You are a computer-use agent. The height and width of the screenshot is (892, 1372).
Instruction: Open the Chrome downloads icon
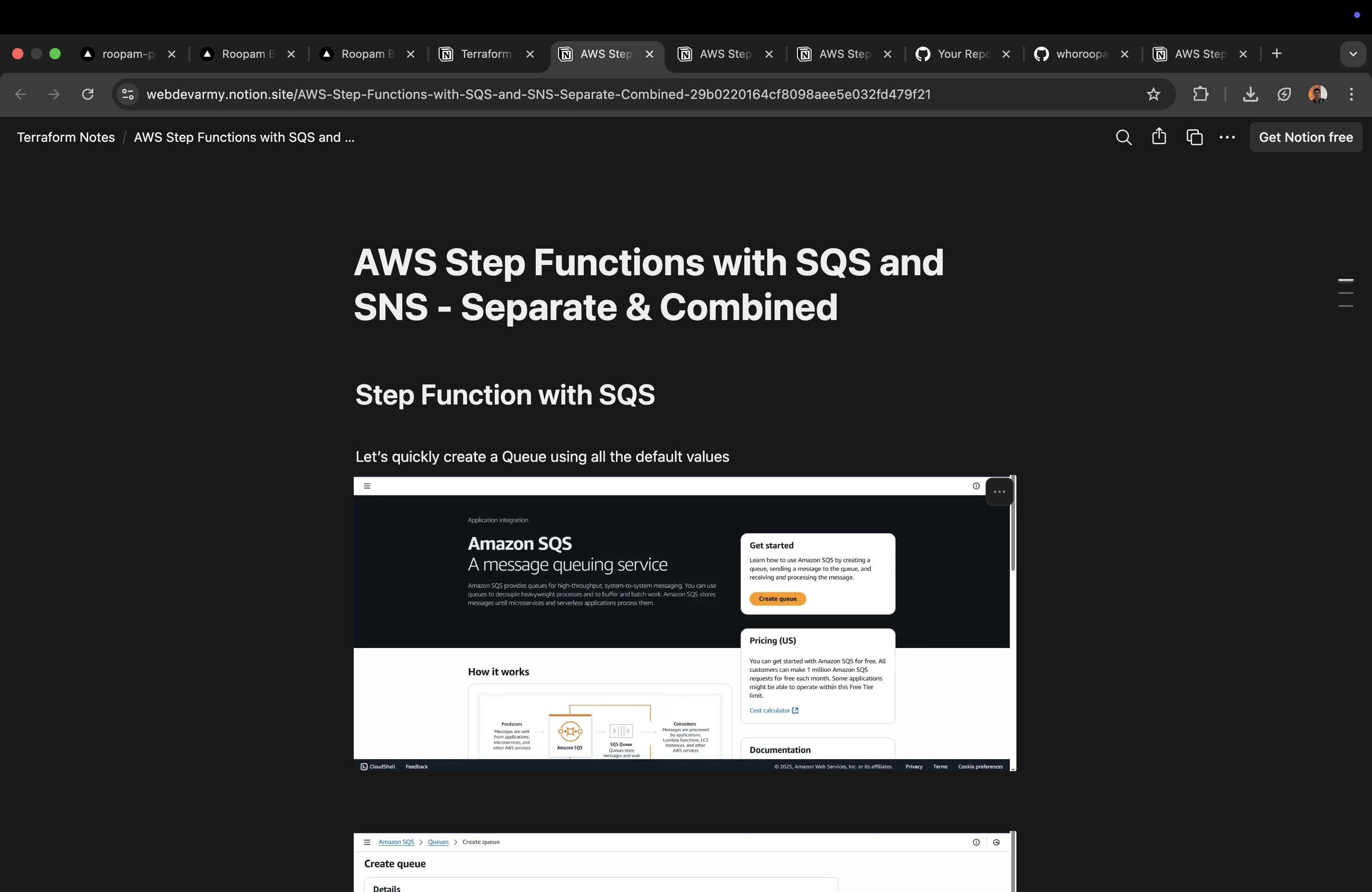[1250, 94]
